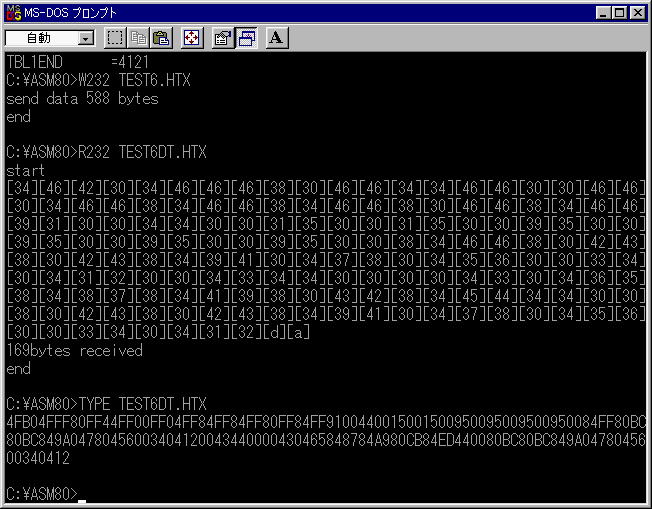Image resolution: width=652 pixels, height=509 pixels.
Task: Click the TYPE TEST6DT.HTX command line
Action: click(106, 404)
